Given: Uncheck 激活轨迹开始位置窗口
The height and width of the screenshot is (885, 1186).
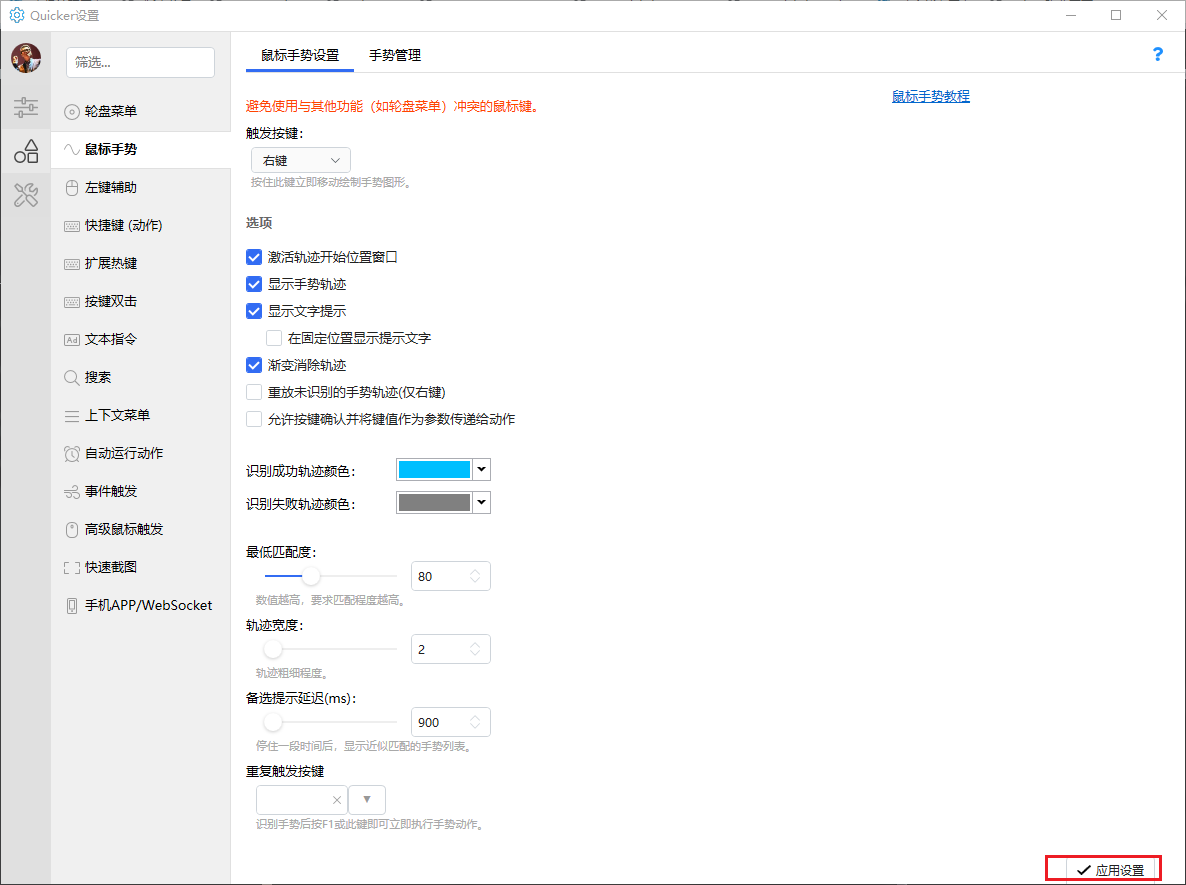Looking at the screenshot, I should click(254, 257).
